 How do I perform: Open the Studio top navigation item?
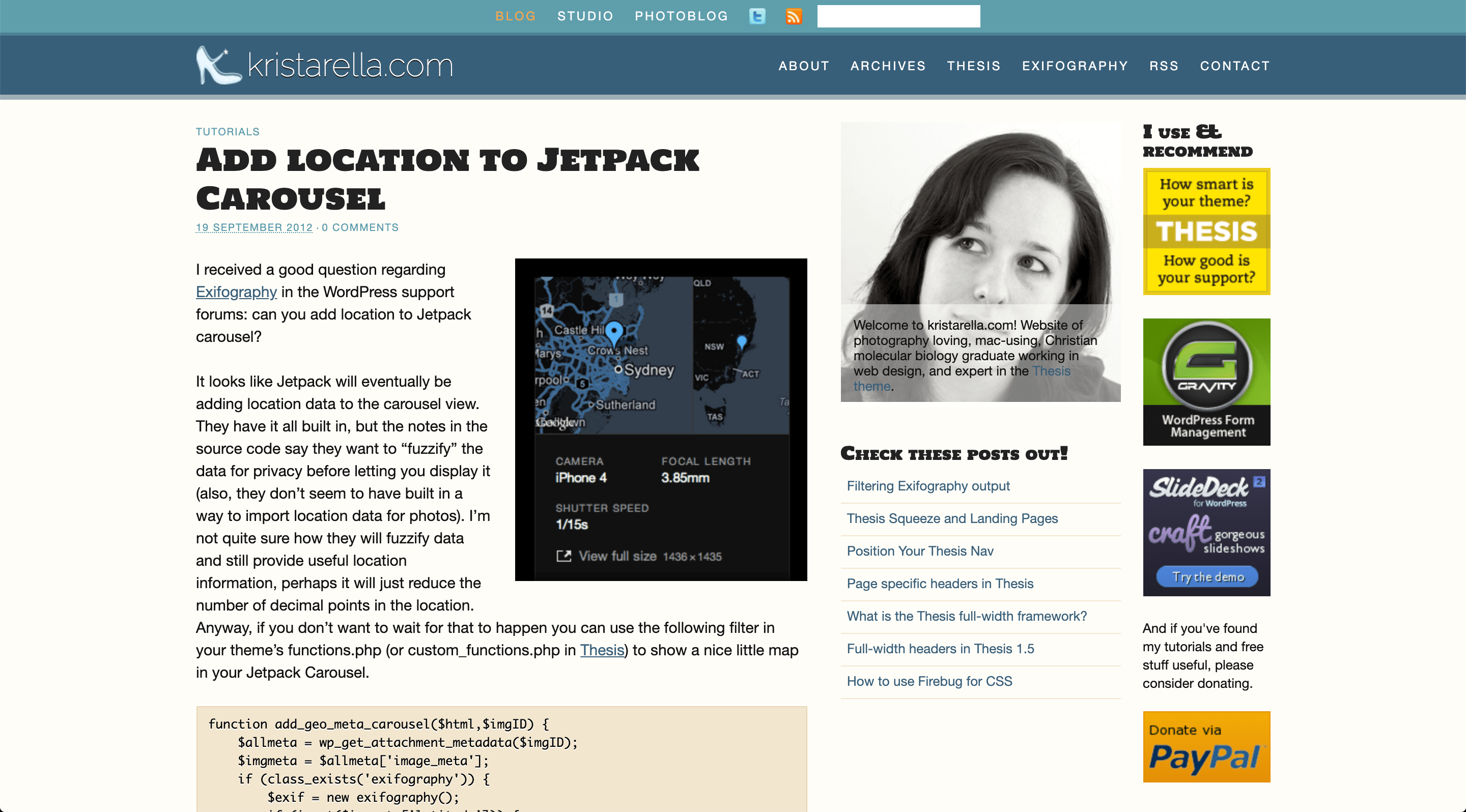(585, 16)
